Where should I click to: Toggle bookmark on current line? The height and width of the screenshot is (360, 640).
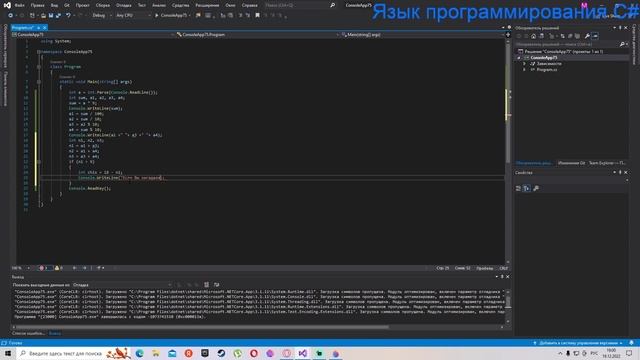tap(257, 16)
